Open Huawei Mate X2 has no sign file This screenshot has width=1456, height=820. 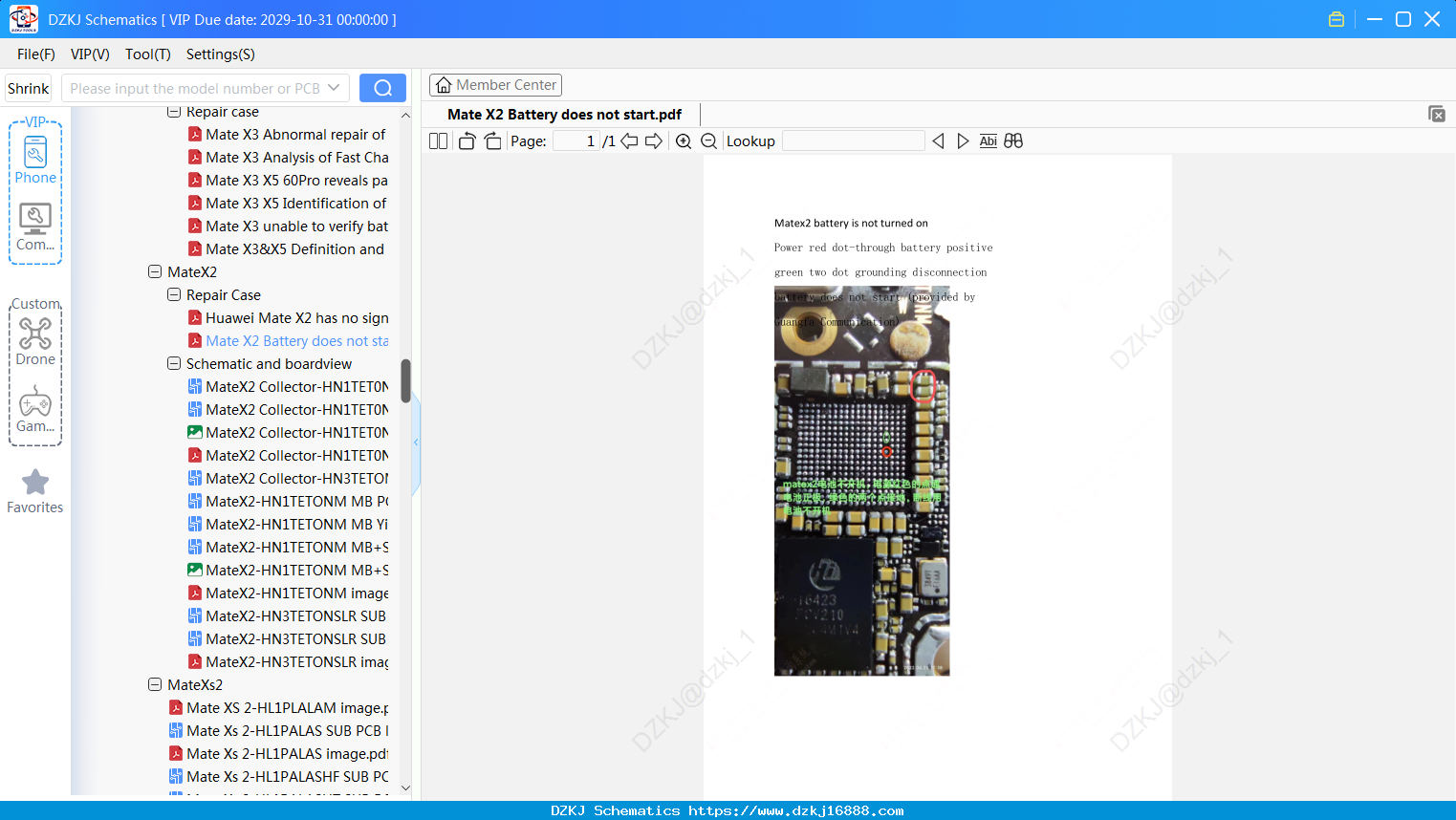tap(288, 318)
